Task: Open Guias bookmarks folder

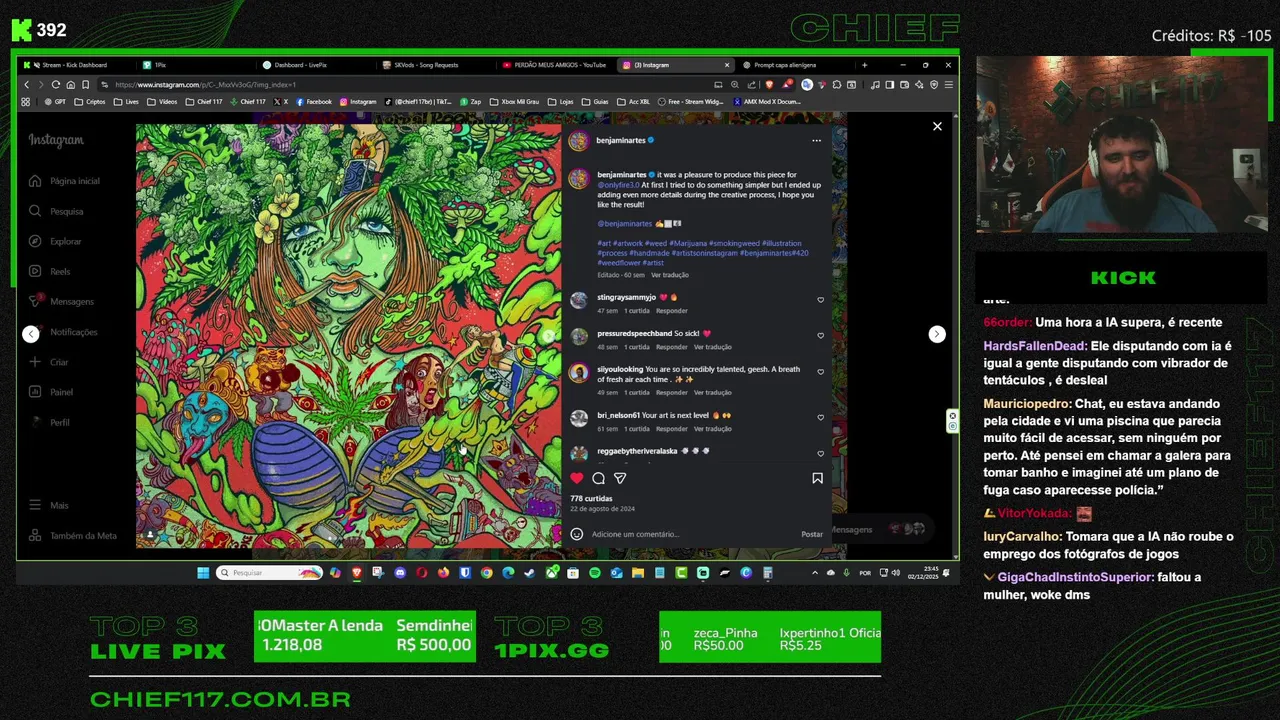Action: coord(595,102)
